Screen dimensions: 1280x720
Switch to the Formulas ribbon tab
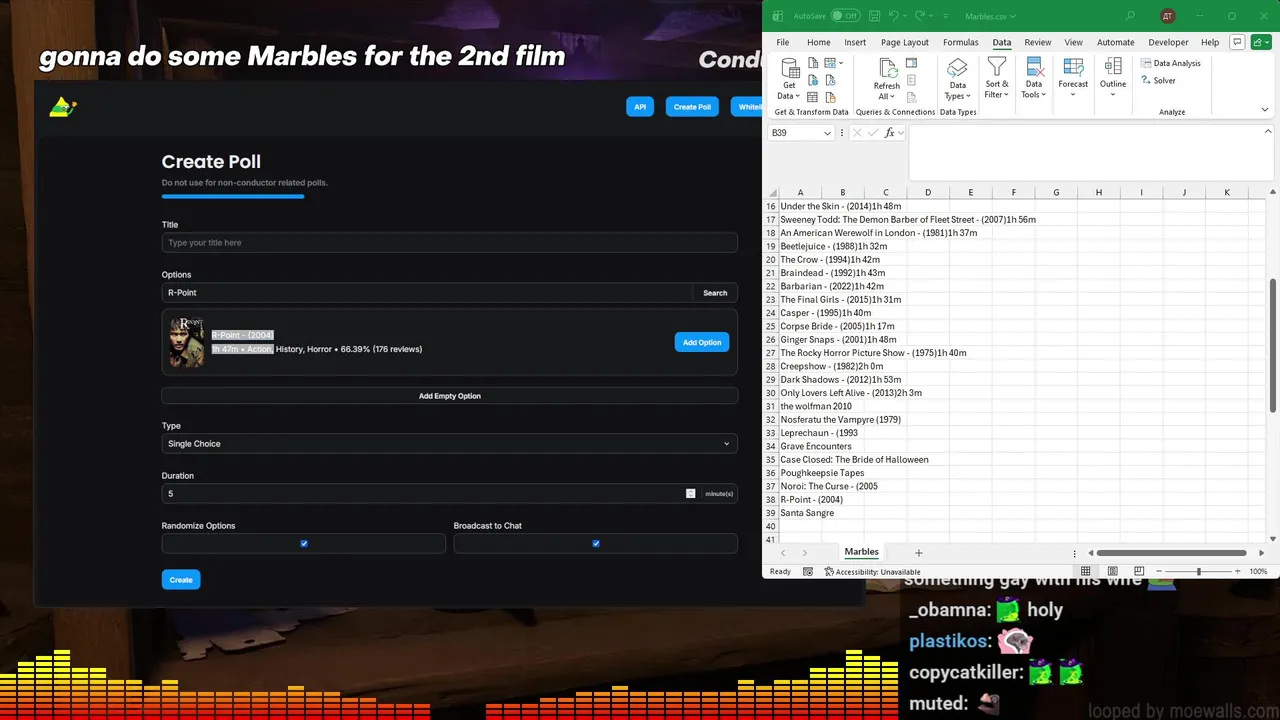tap(961, 42)
